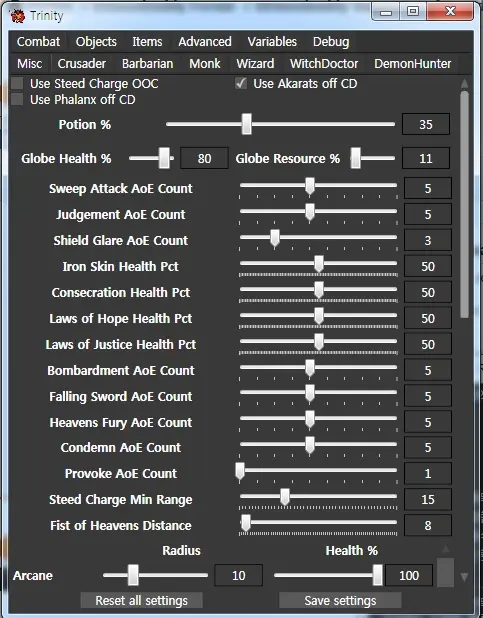Click the Globe Health % value field
The width and height of the screenshot is (483, 618).
coord(204,158)
